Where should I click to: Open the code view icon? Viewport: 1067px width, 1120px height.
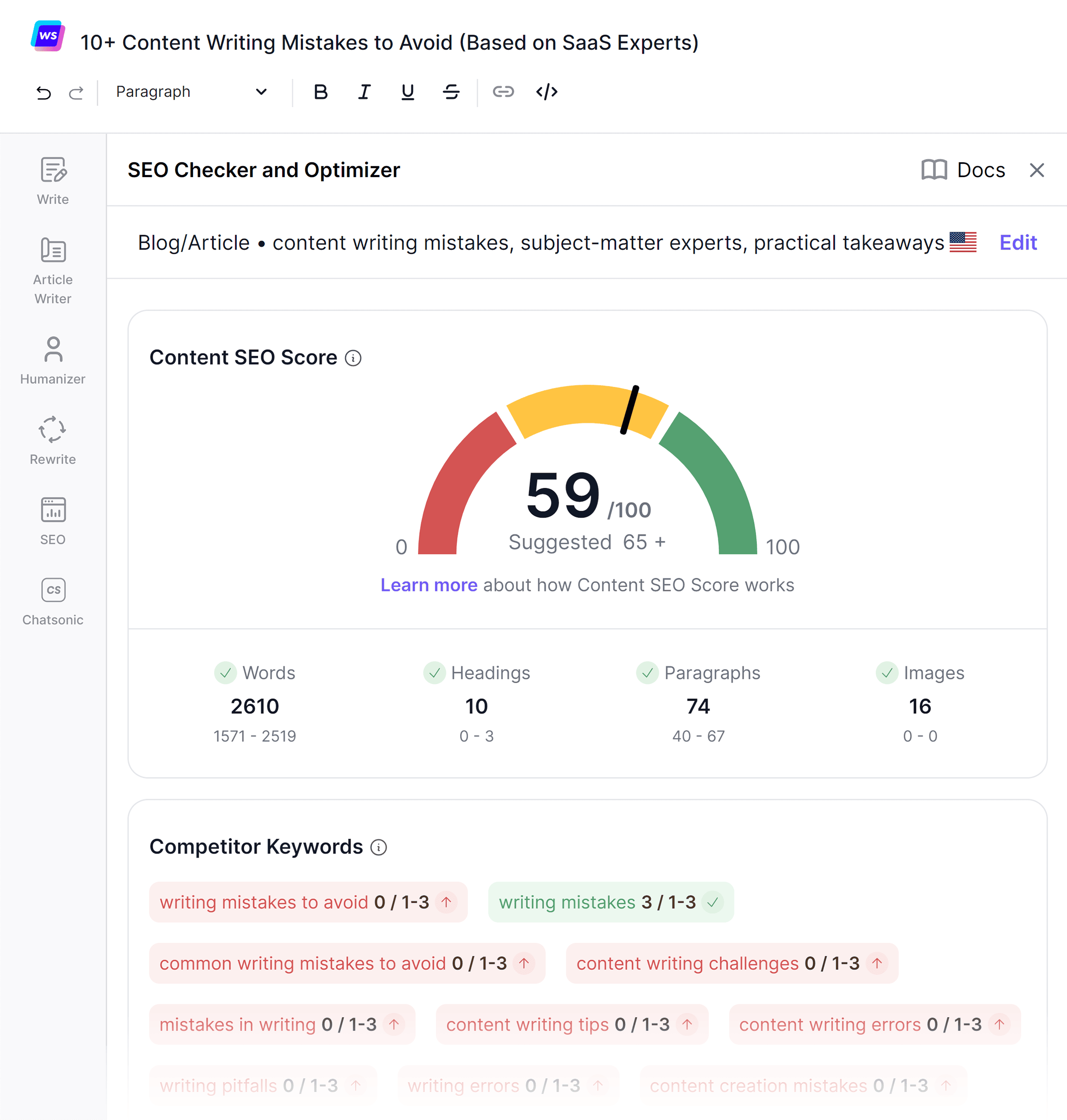click(546, 92)
